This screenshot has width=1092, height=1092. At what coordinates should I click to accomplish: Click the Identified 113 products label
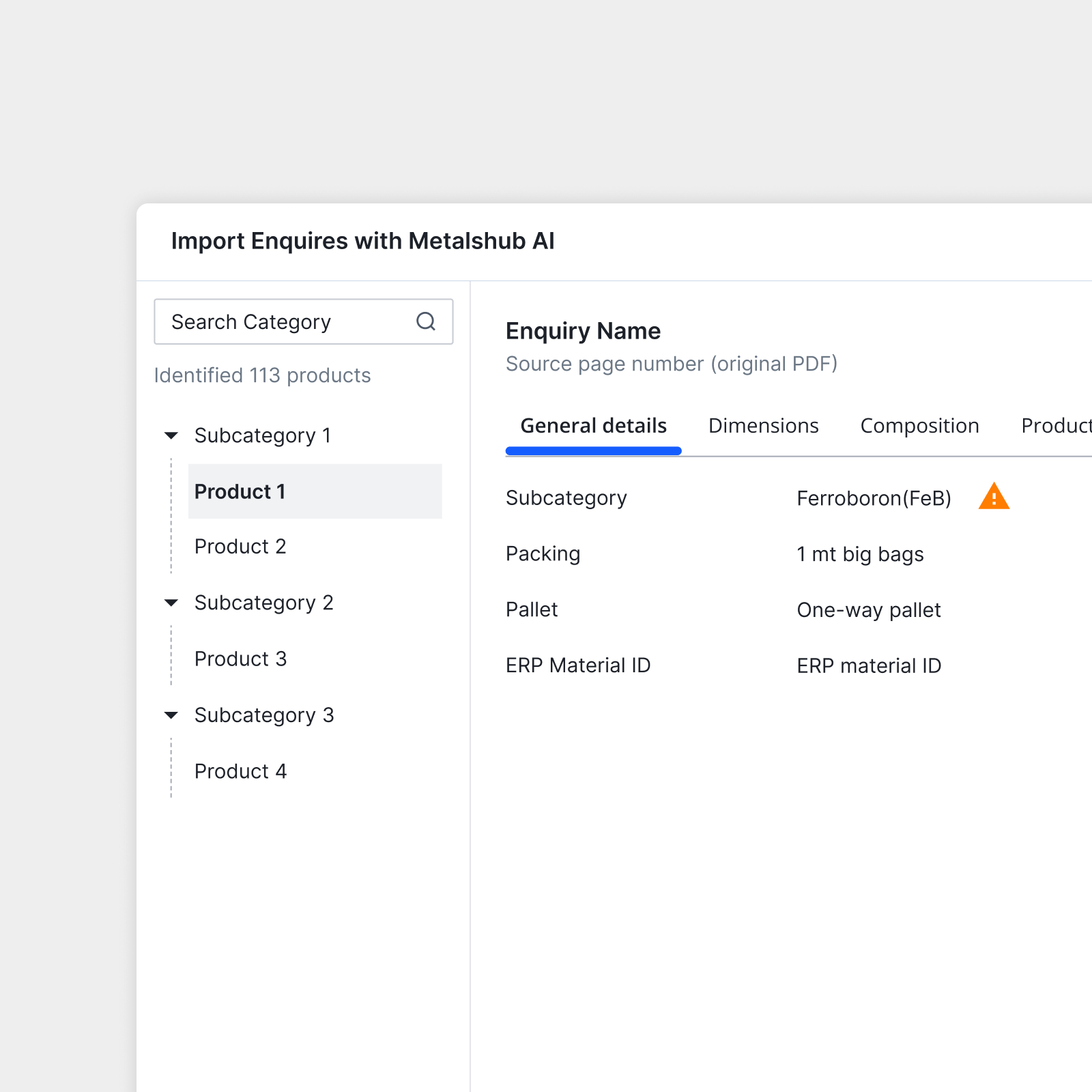(x=262, y=375)
